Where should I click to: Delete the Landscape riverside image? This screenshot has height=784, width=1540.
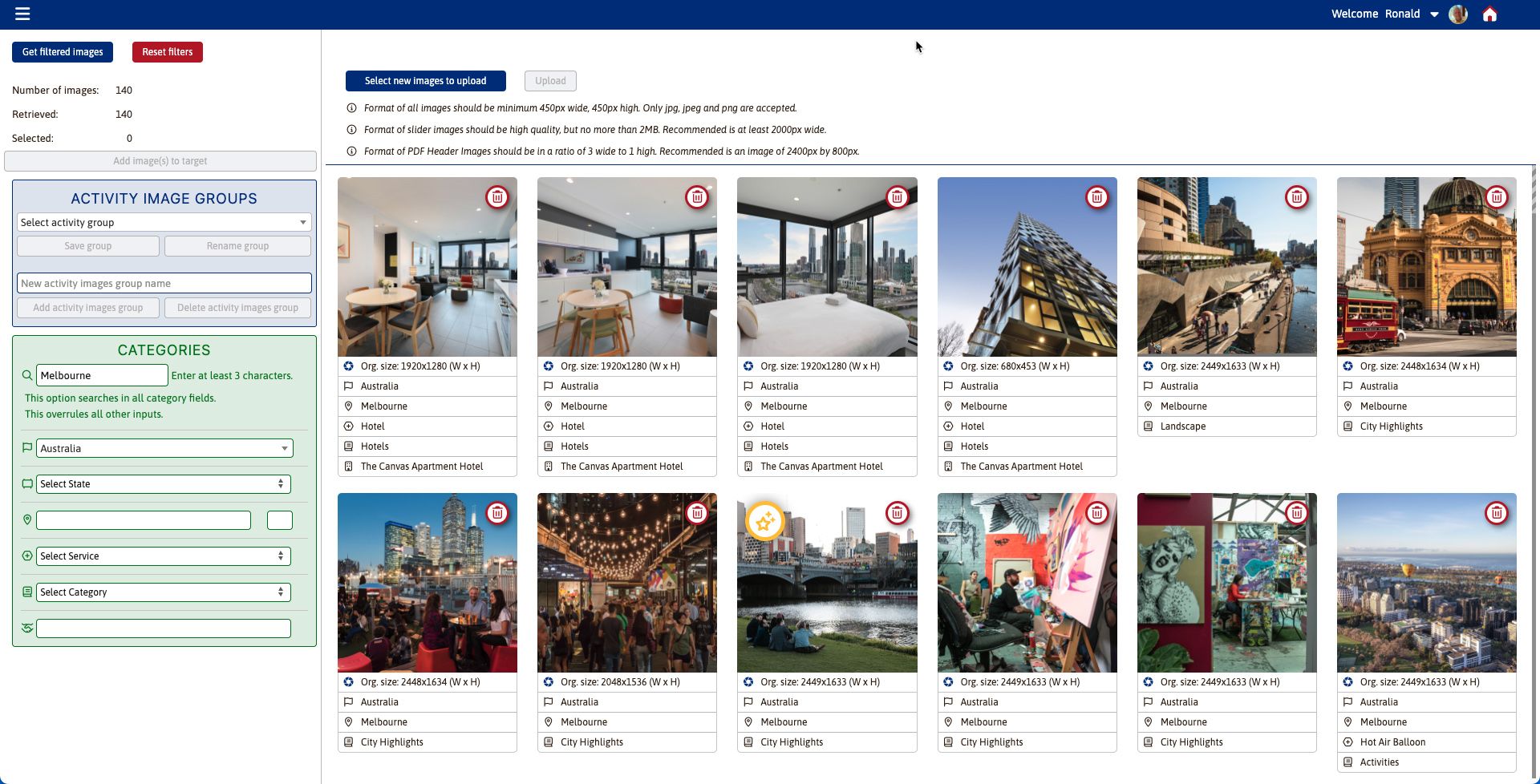click(x=1296, y=197)
